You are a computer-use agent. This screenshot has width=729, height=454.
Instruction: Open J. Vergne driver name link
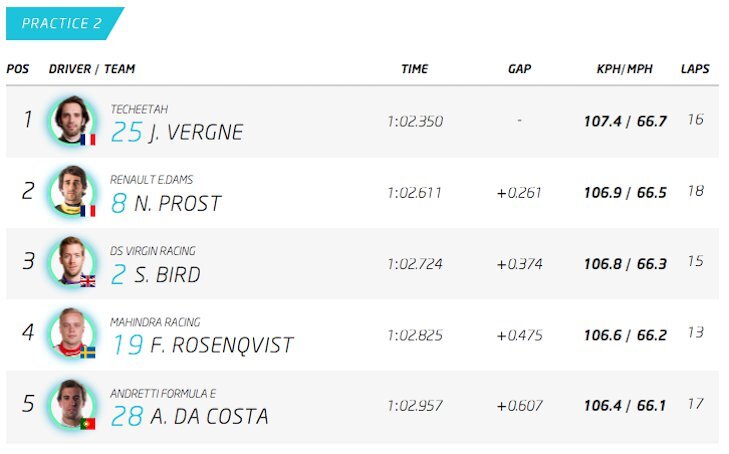pyautogui.click(x=195, y=133)
